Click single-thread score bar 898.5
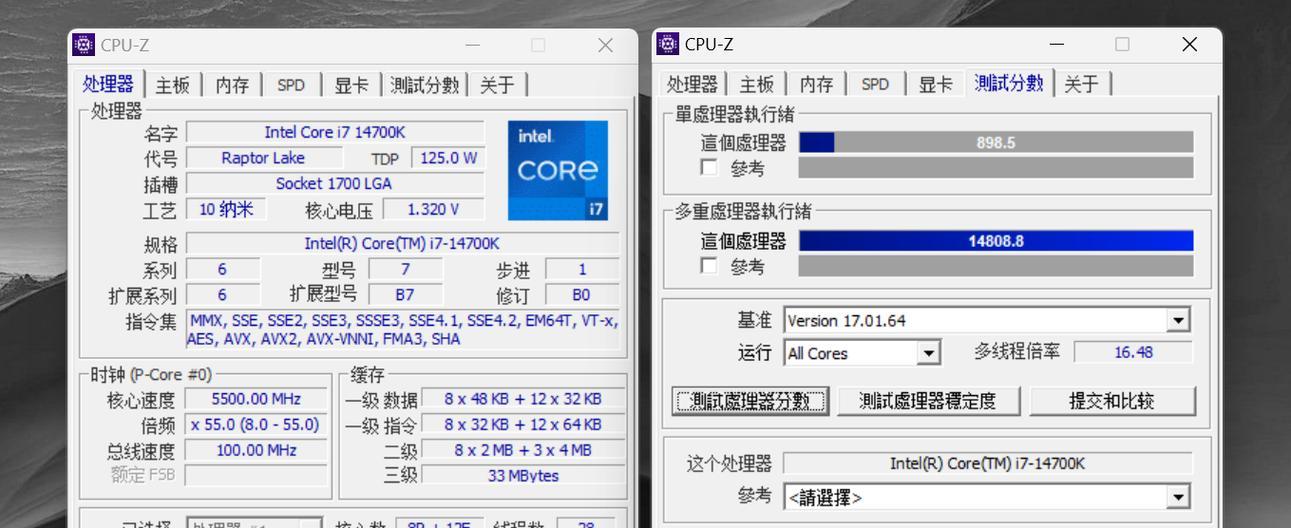 point(996,143)
